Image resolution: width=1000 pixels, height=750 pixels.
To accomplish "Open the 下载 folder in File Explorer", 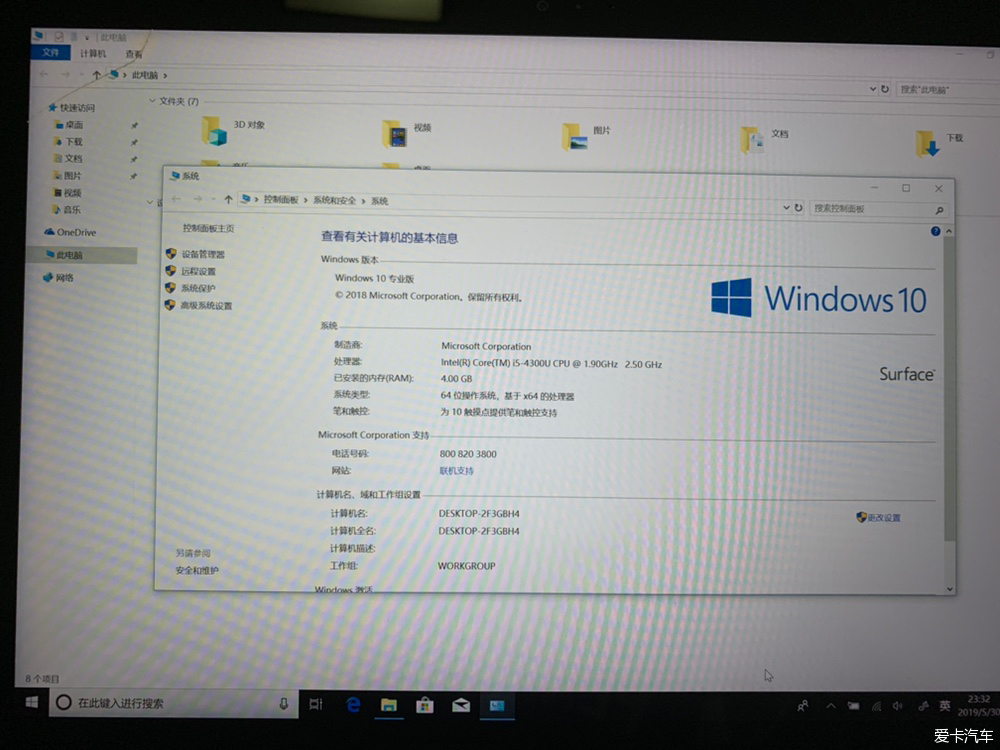I will (x=939, y=143).
